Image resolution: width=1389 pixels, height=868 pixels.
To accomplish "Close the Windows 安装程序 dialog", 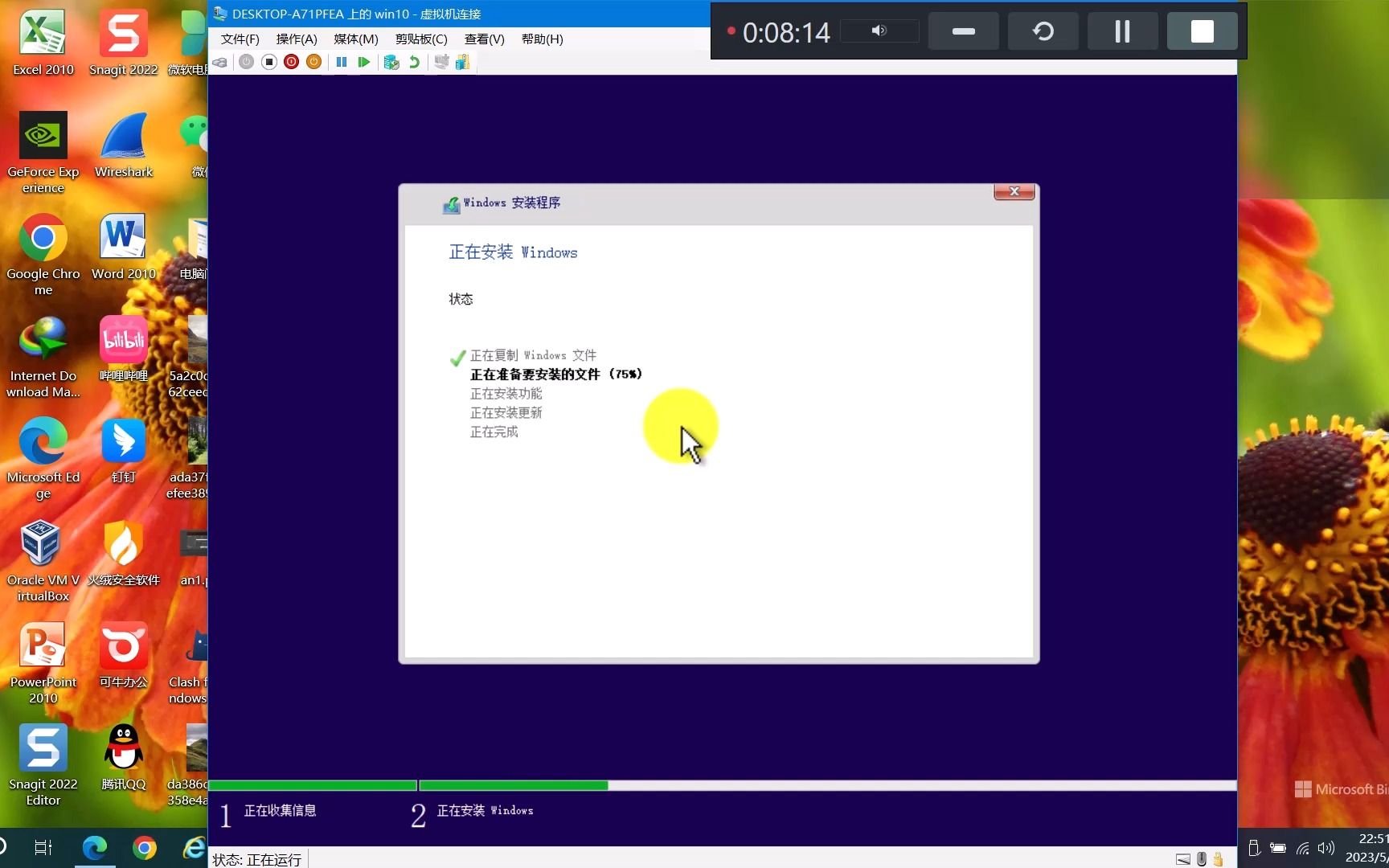I will click(1014, 191).
